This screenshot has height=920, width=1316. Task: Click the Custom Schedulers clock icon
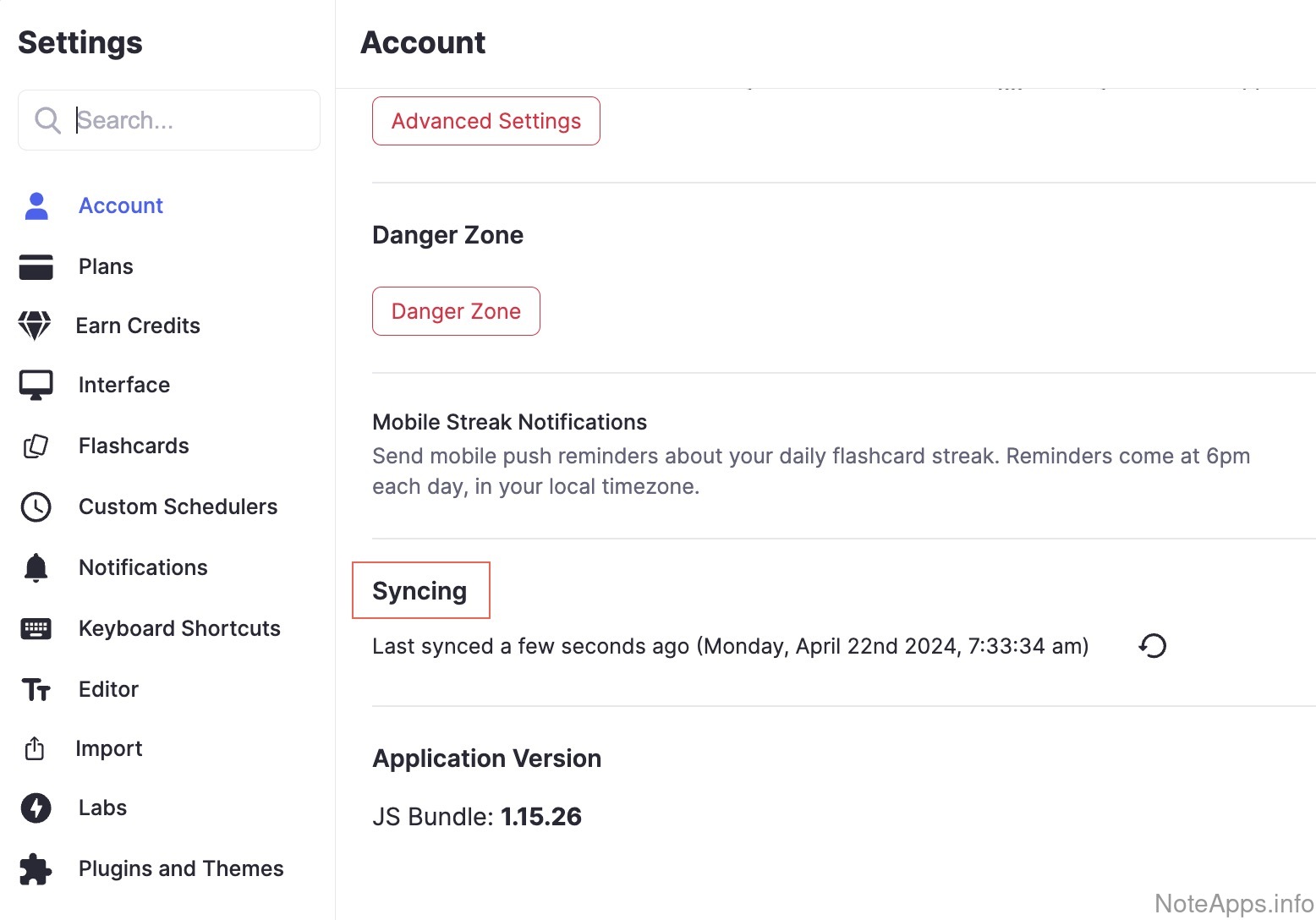tap(36, 507)
